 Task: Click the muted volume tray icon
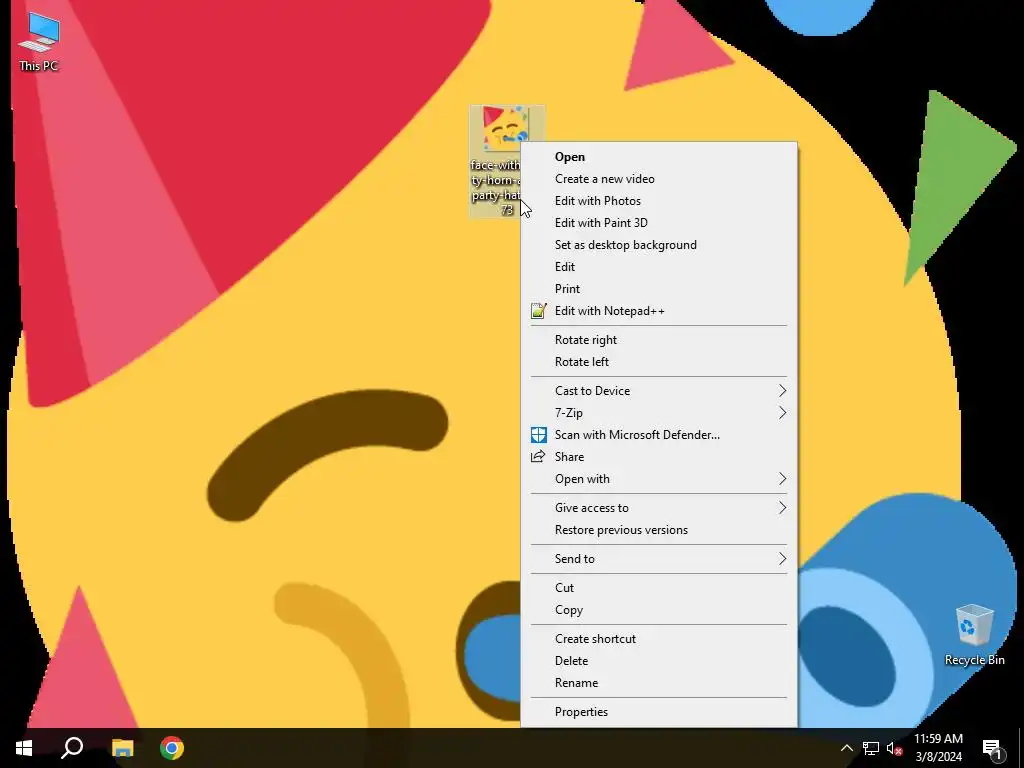(895, 748)
